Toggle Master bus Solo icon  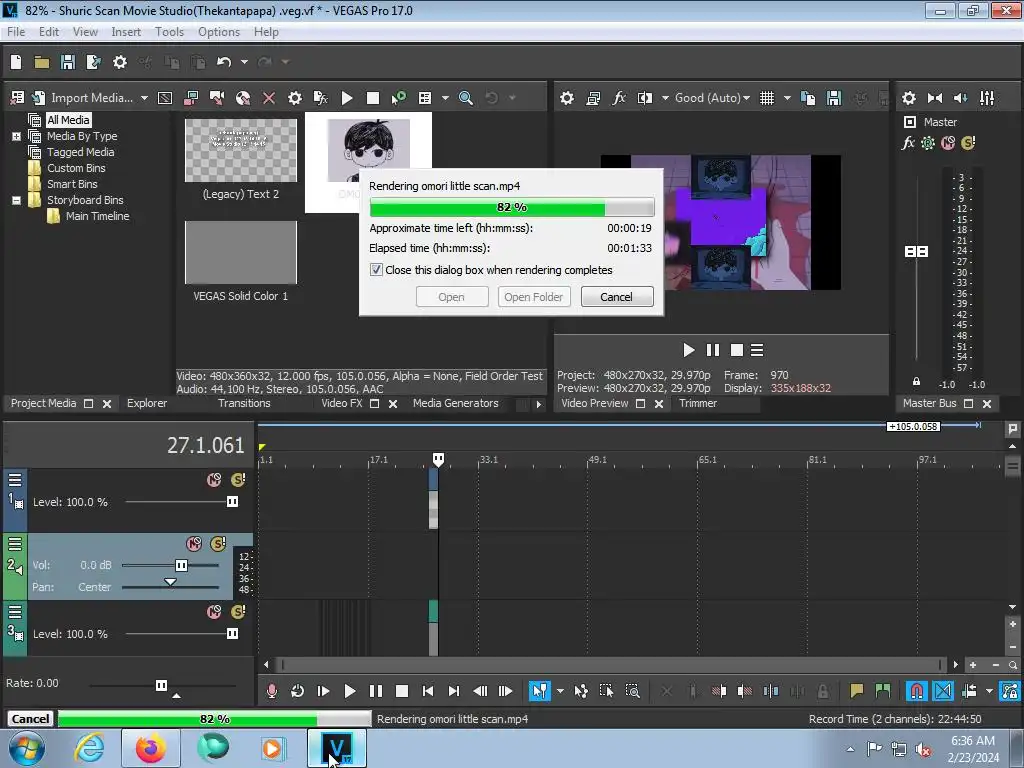[x=968, y=143]
